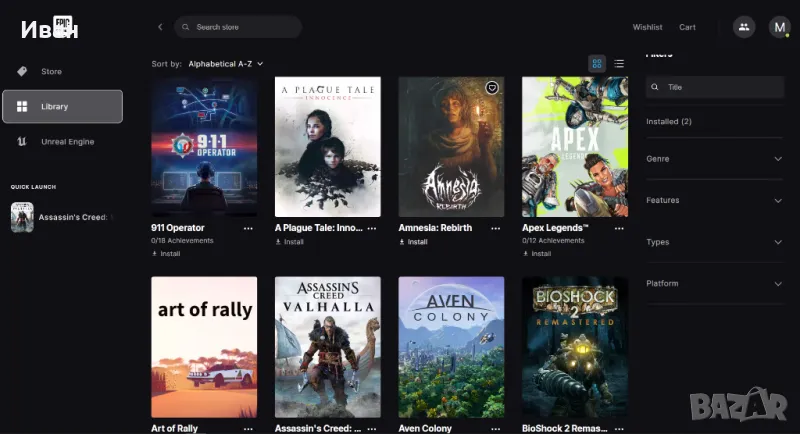
Task: Install 911 Operator
Action: pos(166,253)
